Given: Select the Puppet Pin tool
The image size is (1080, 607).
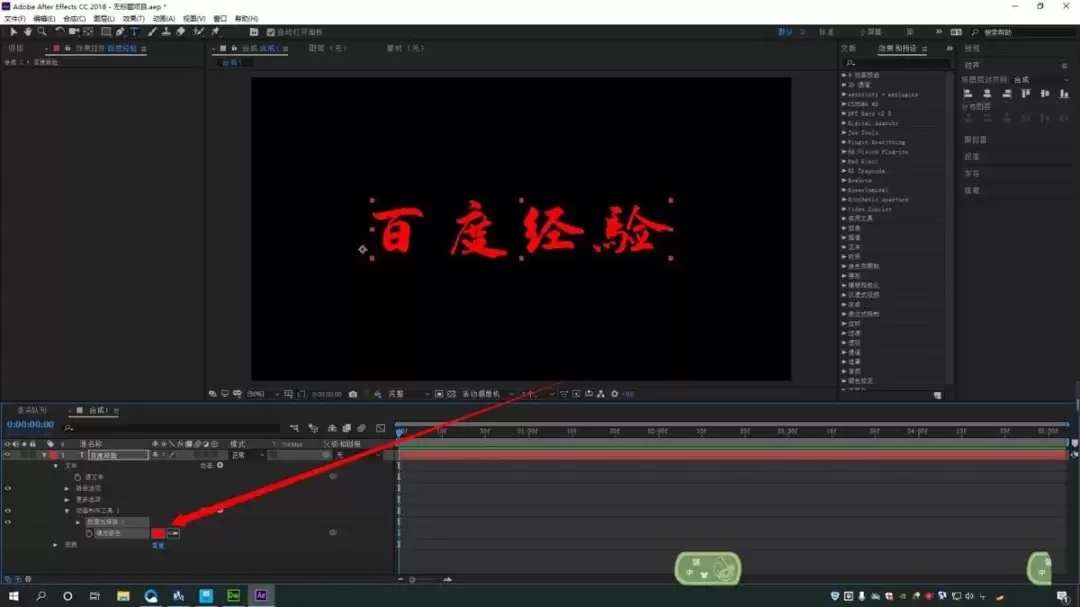Looking at the screenshot, I should click(x=215, y=32).
